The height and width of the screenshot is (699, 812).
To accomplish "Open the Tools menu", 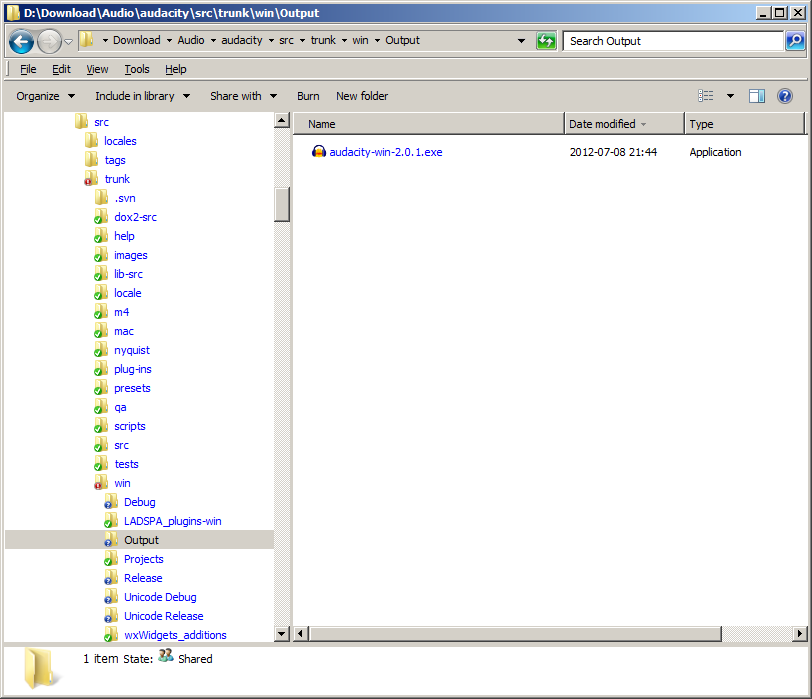I will tap(137, 69).
